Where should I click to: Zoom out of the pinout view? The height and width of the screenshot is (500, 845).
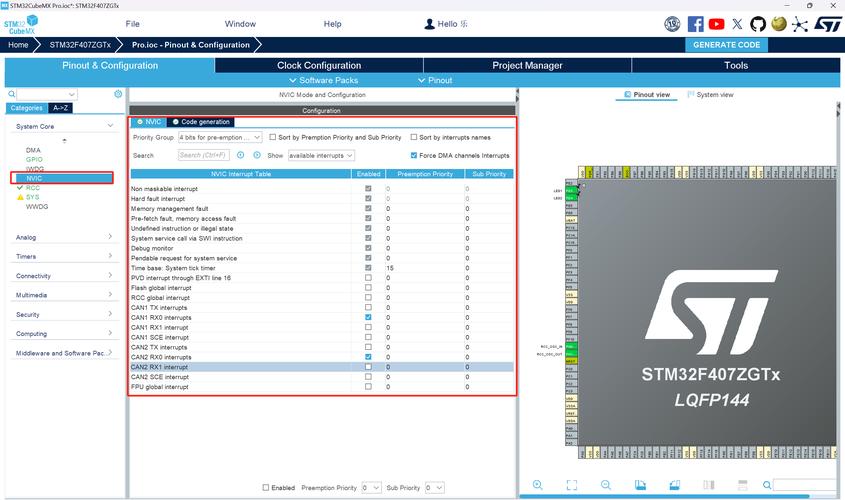point(606,485)
